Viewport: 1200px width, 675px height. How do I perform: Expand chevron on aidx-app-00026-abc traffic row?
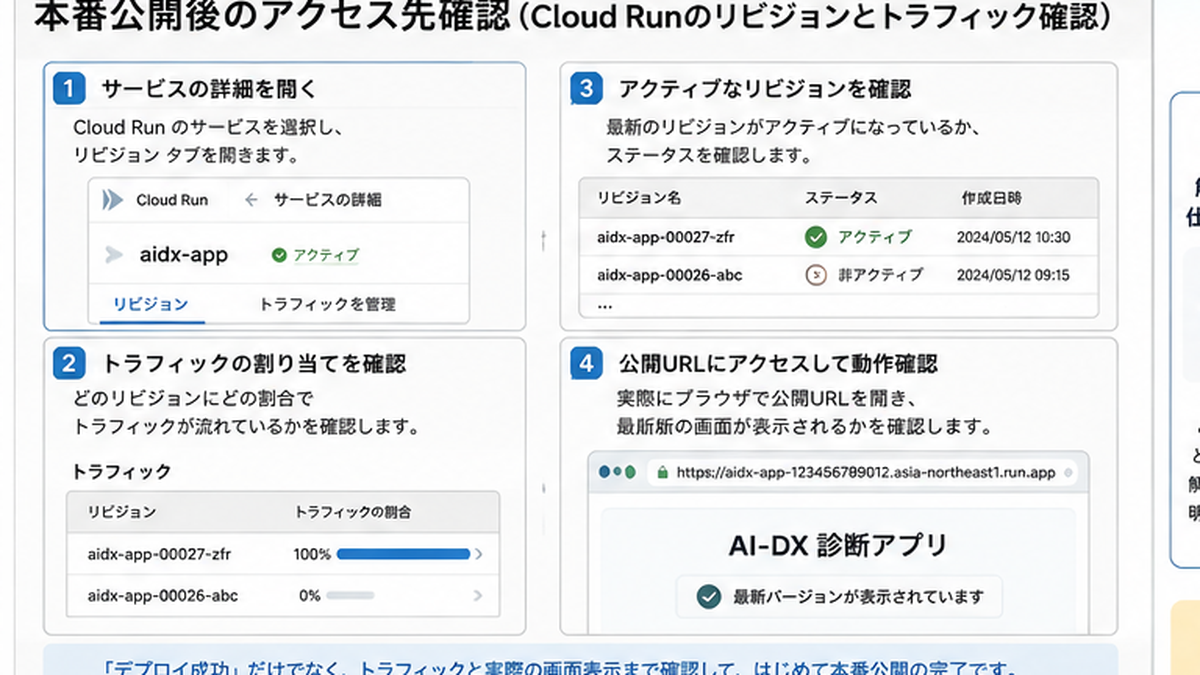coord(478,595)
